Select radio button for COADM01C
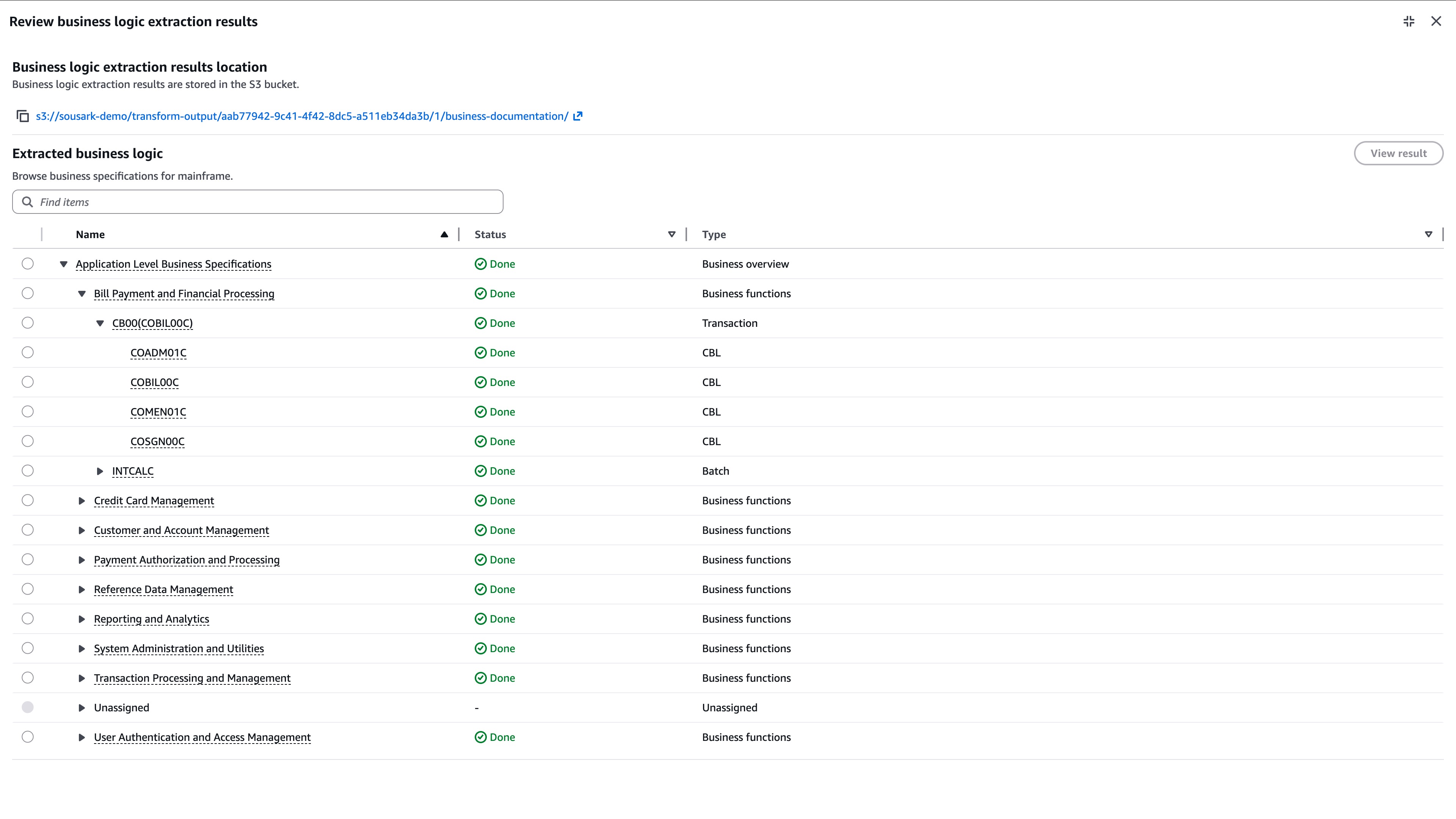 [x=28, y=353]
